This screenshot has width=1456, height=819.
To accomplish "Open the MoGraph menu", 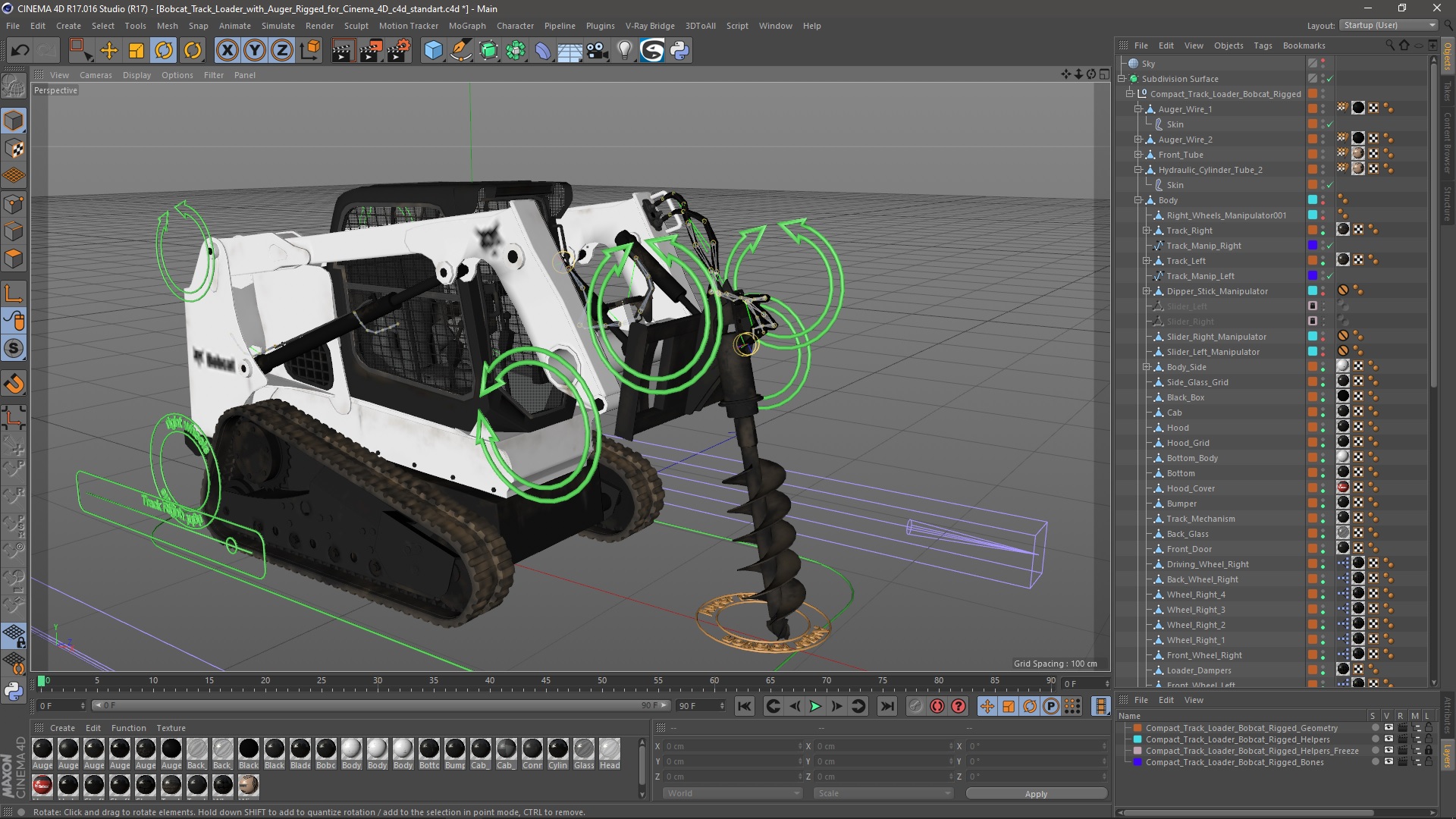I will point(466,26).
